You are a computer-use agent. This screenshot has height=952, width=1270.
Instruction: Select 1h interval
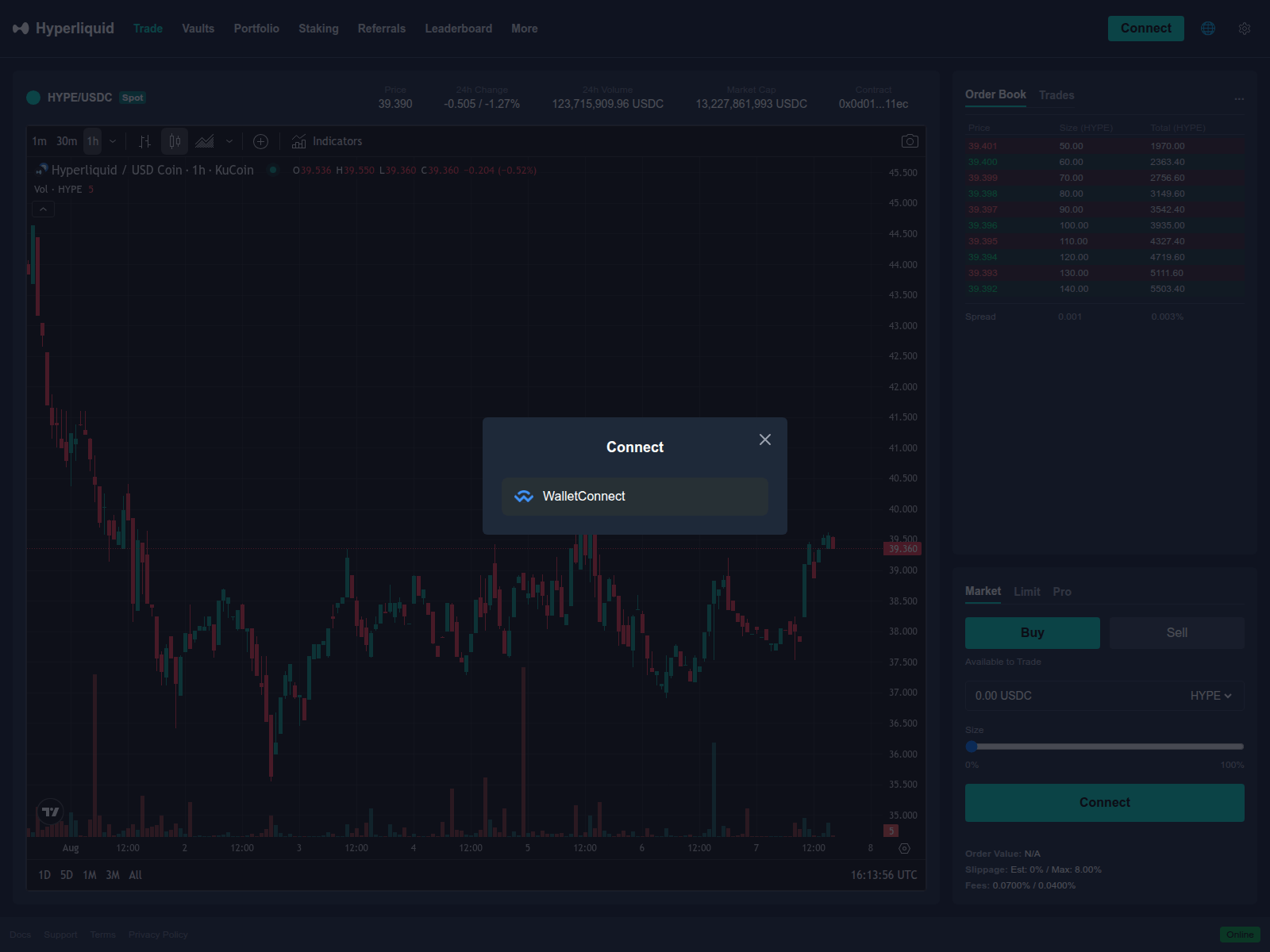pyautogui.click(x=93, y=141)
